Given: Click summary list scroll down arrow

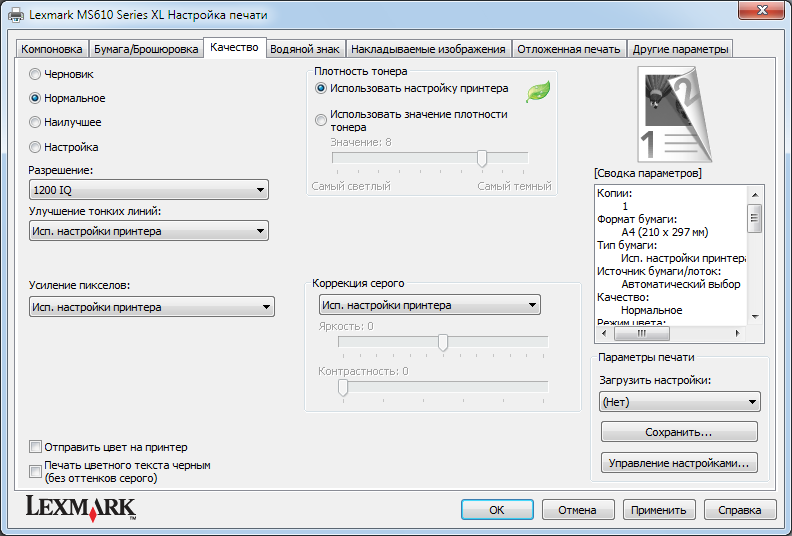Looking at the screenshot, I should (x=755, y=317).
